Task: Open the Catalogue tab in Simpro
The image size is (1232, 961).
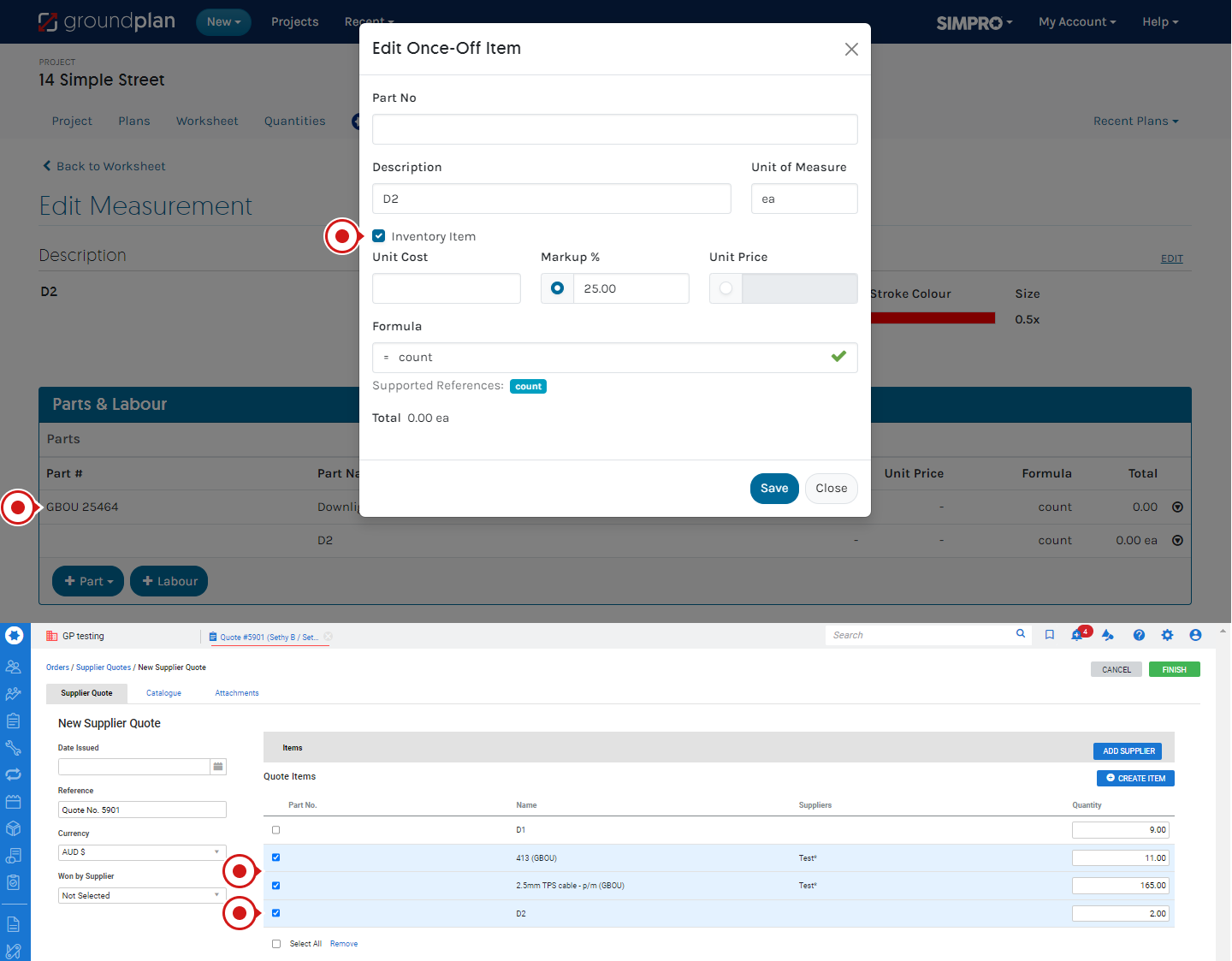Action: click(163, 693)
